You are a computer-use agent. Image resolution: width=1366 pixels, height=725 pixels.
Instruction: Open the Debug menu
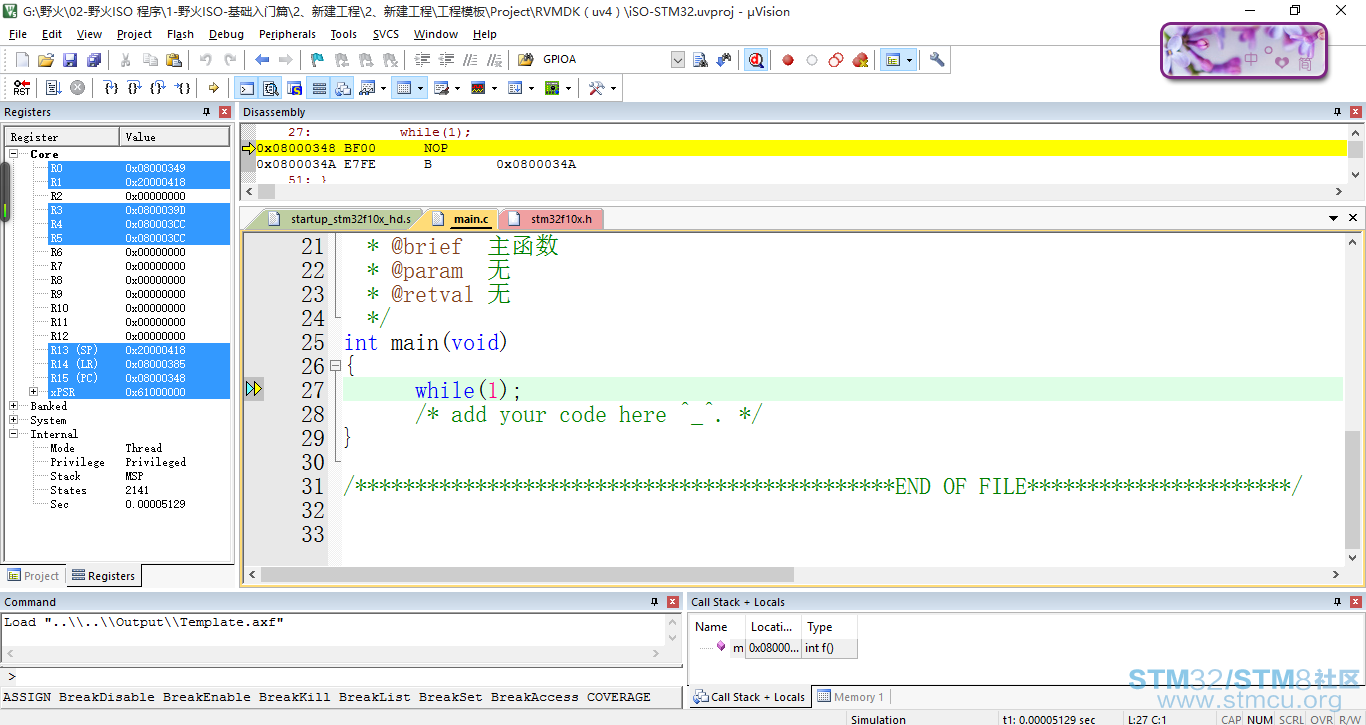(x=226, y=34)
